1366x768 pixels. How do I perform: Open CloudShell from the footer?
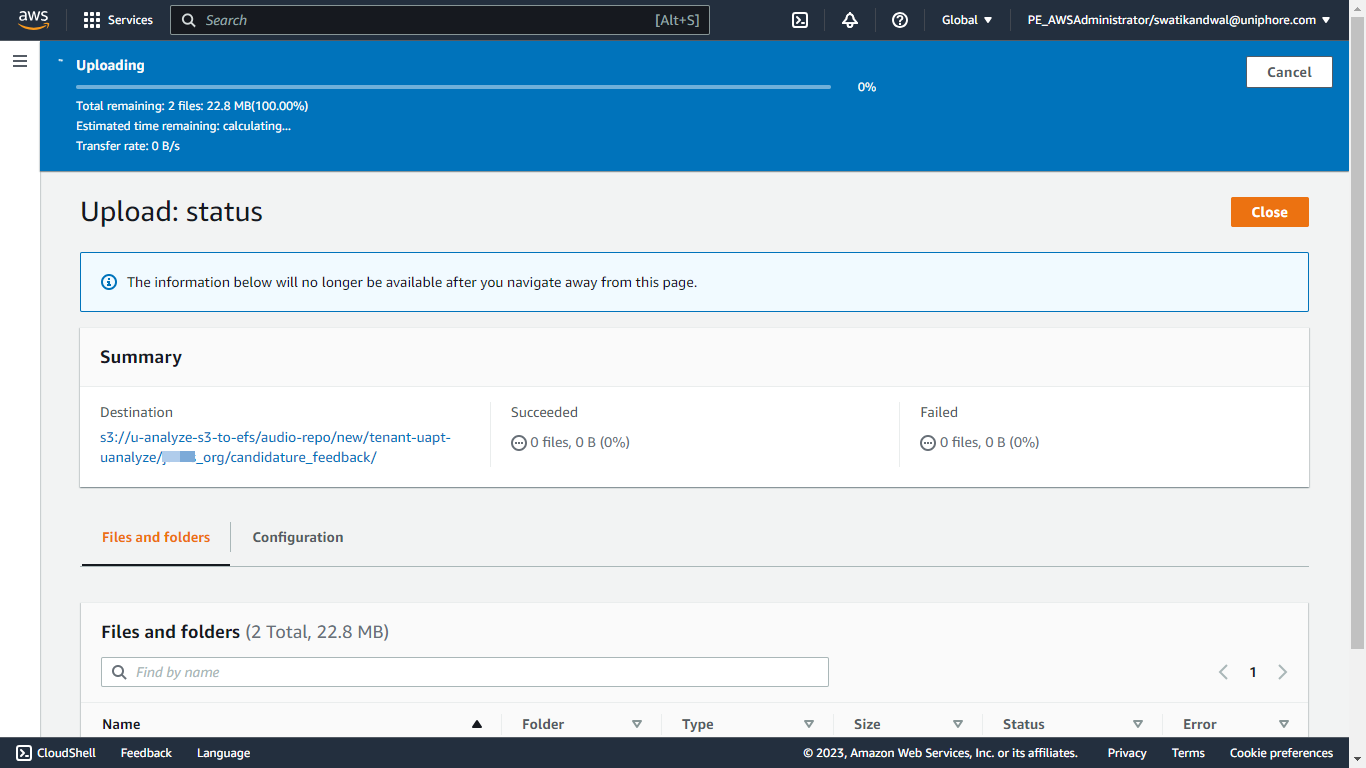point(57,753)
